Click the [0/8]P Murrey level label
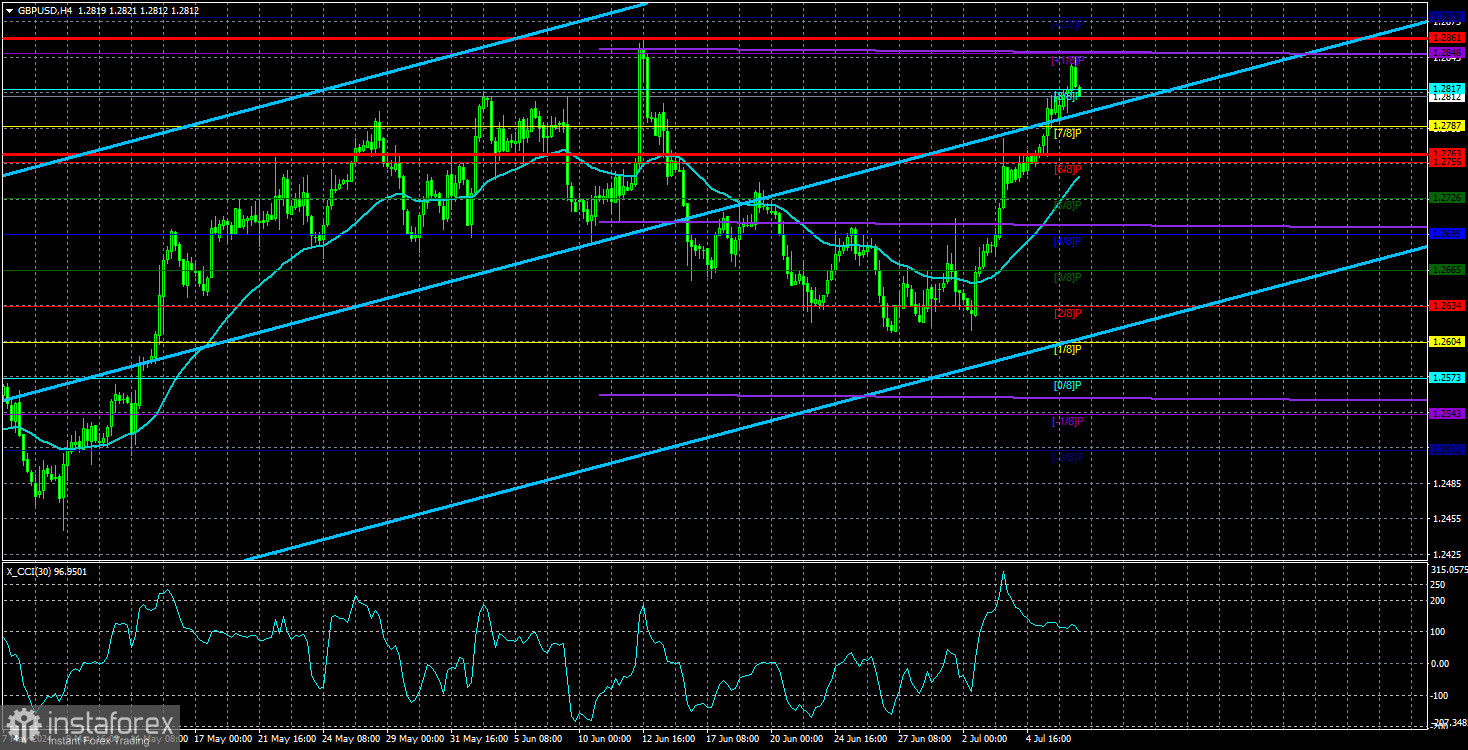The image size is (1468, 750). 1068,385
